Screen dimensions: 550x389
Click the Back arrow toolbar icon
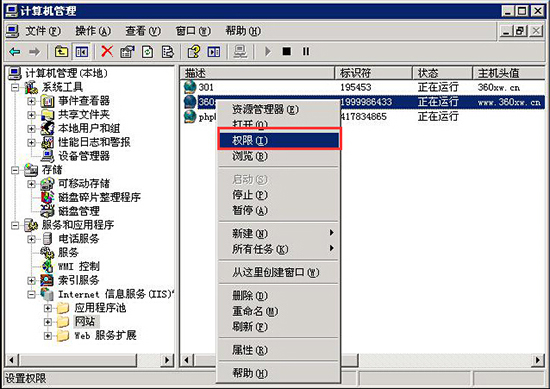pyautogui.click(x=15, y=52)
